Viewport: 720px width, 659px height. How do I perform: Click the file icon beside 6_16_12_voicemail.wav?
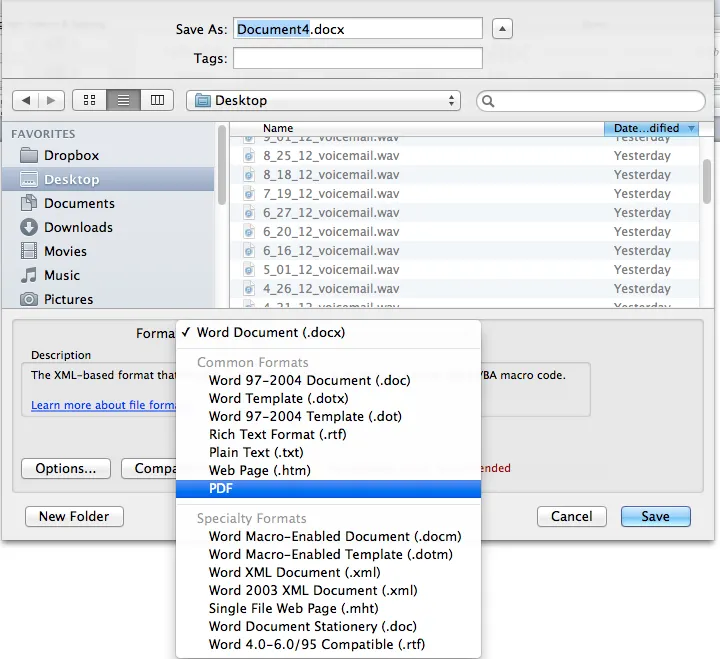pos(248,251)
